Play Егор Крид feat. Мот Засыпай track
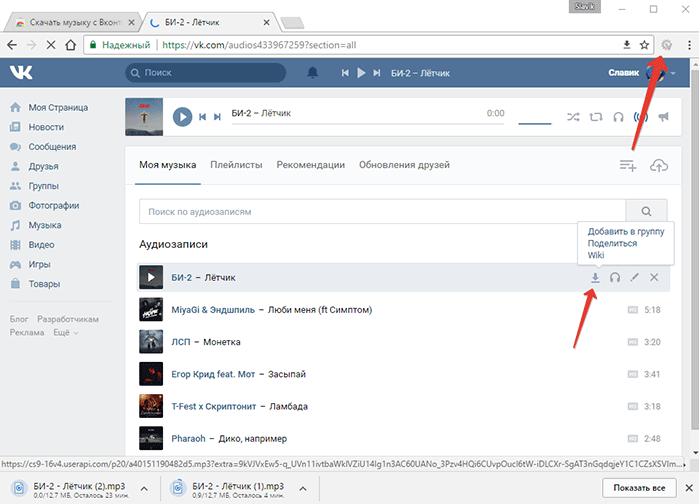 (151, 374)
